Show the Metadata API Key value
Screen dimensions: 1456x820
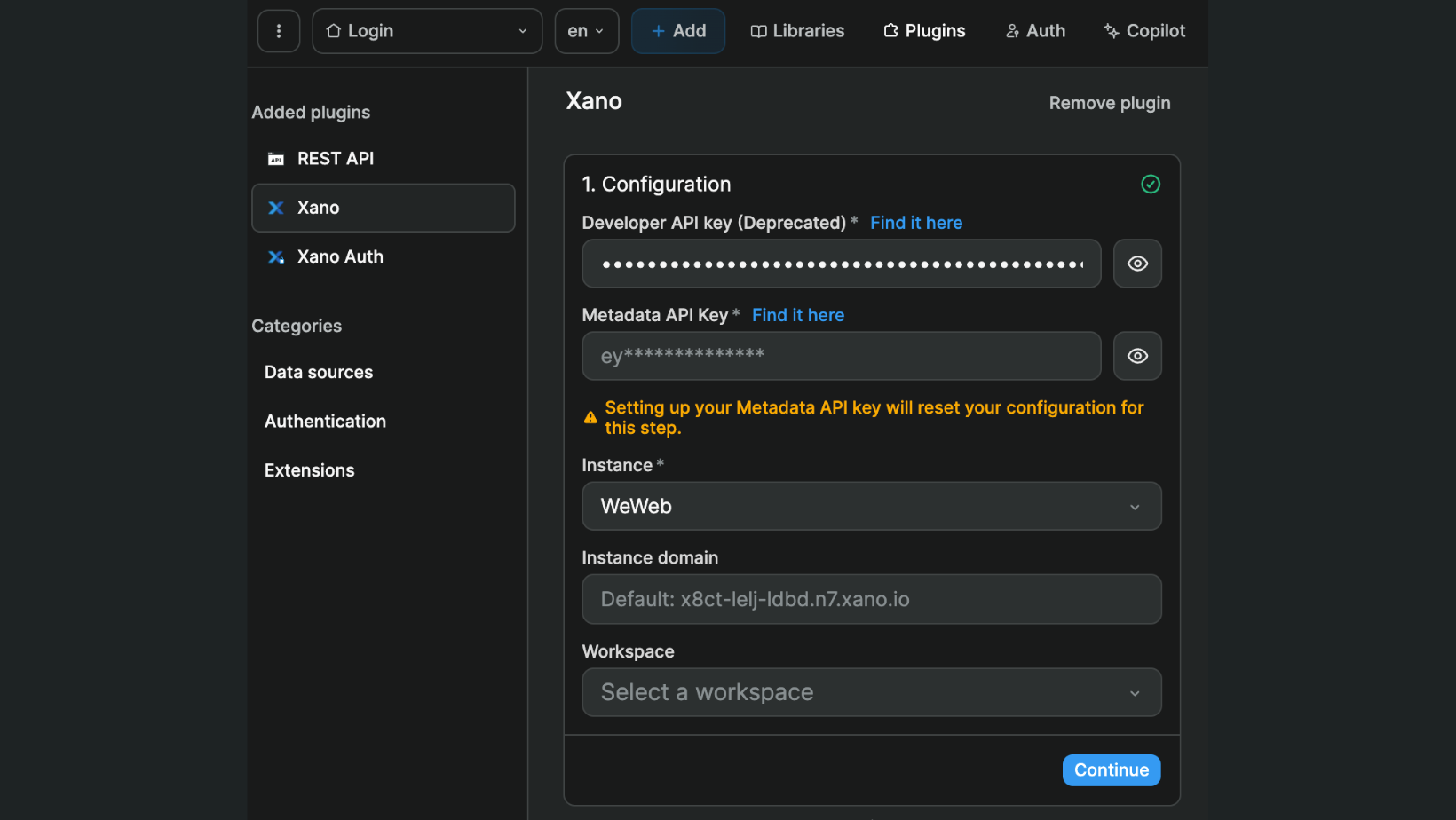pyautogui.click(x=1137, y=355)
